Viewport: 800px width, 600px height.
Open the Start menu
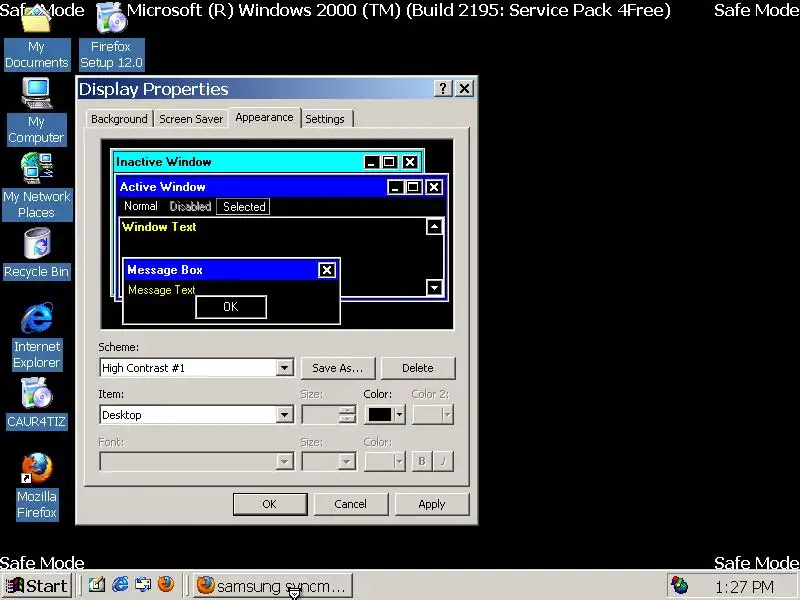click(x=36, y=586)
